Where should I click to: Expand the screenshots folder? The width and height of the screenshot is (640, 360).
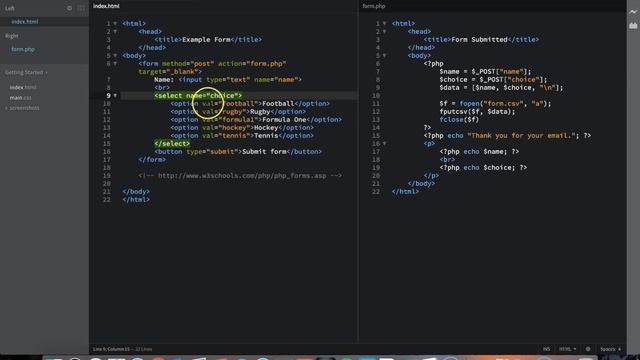coord(23,108)
